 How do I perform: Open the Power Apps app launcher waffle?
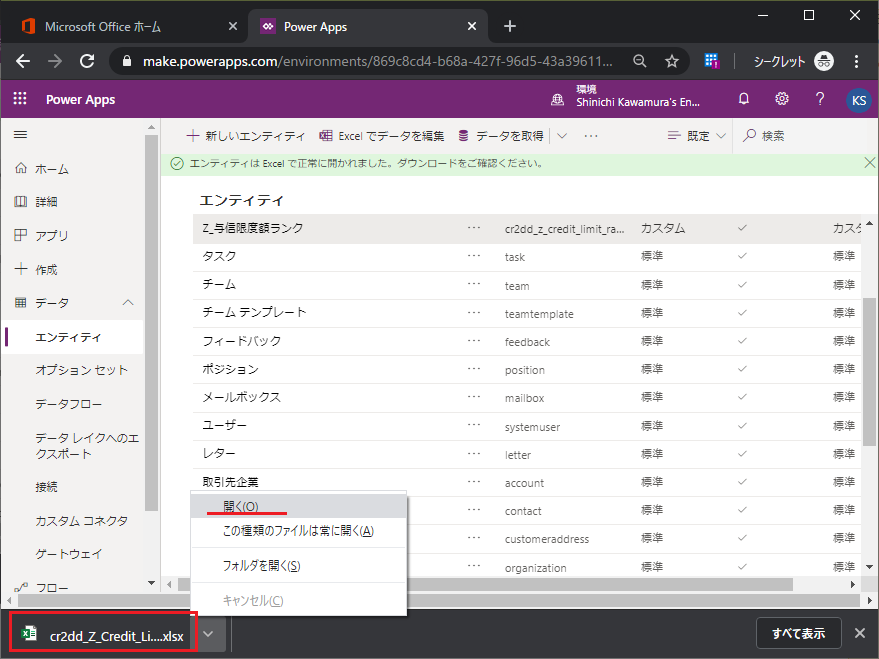click(20, 99)
